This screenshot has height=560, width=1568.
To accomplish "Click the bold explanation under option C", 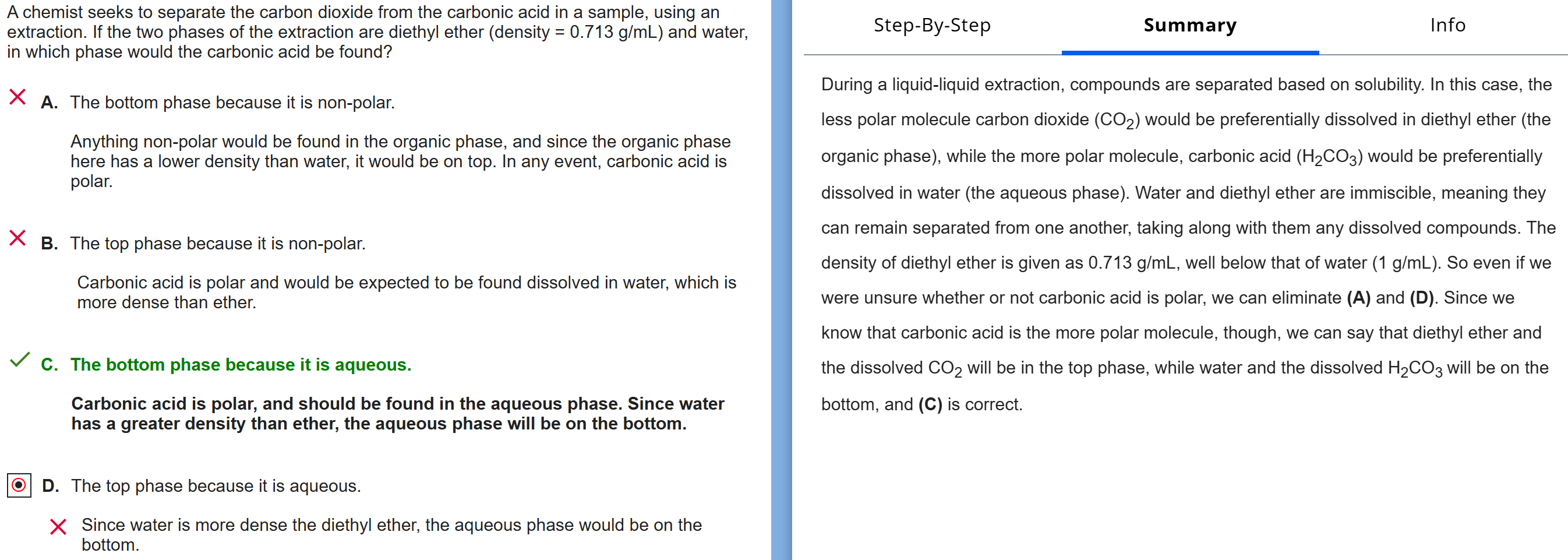I will coord(397,414).
